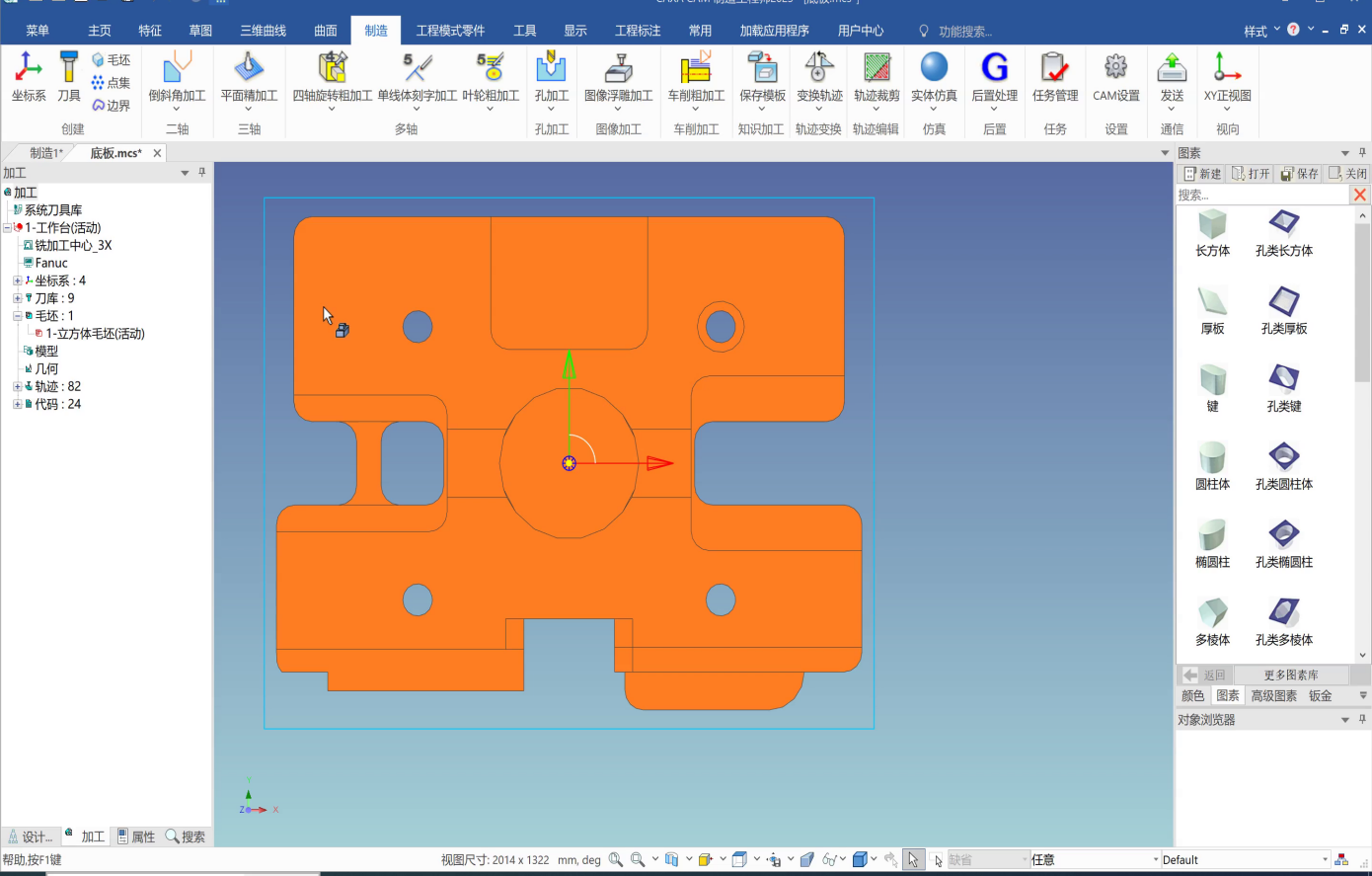
Task: Click the 平面精加工 finishing tool
Action: (x=249, y=77)
